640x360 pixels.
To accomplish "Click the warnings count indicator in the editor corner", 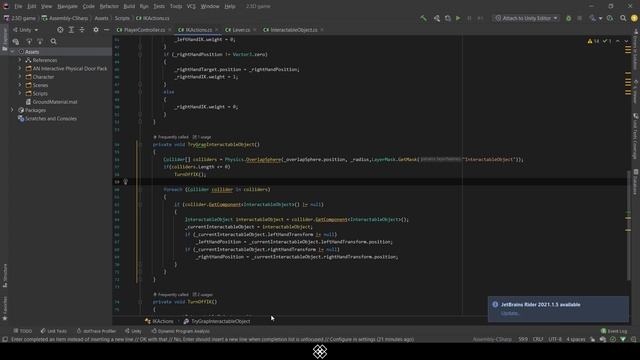I will click(593, 41).
